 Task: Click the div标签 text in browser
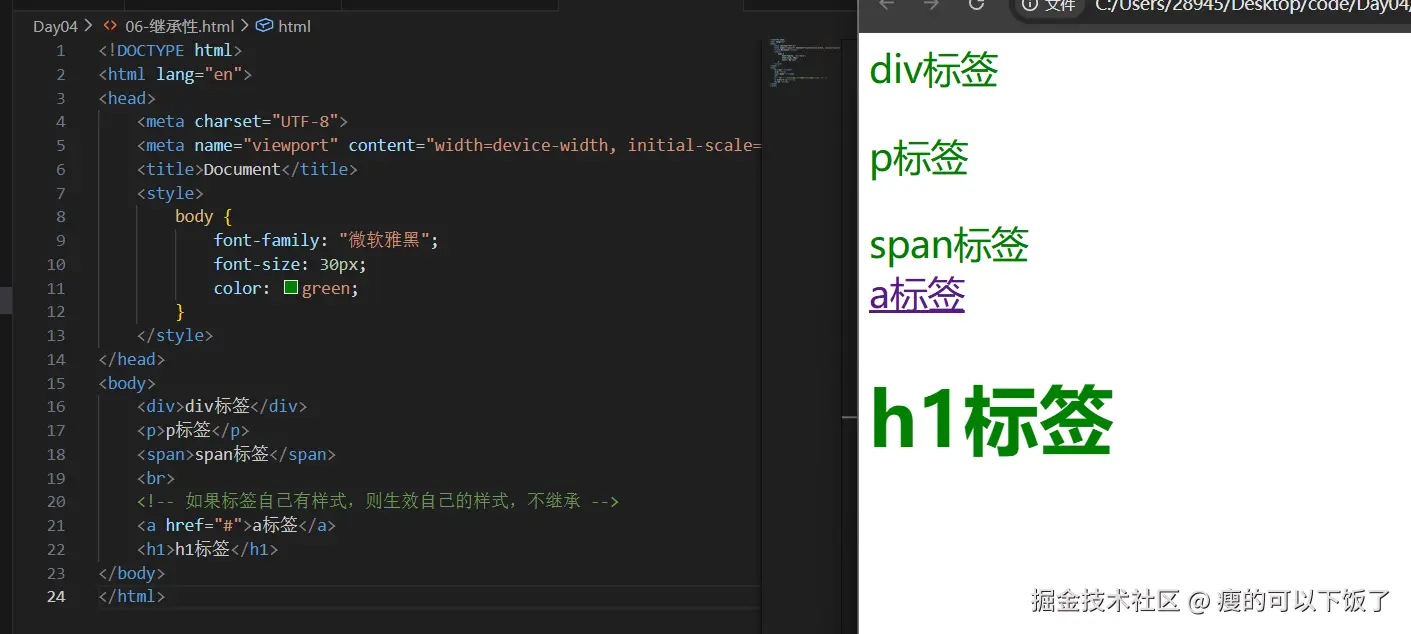pyautogui.click(x=934, y=70)
